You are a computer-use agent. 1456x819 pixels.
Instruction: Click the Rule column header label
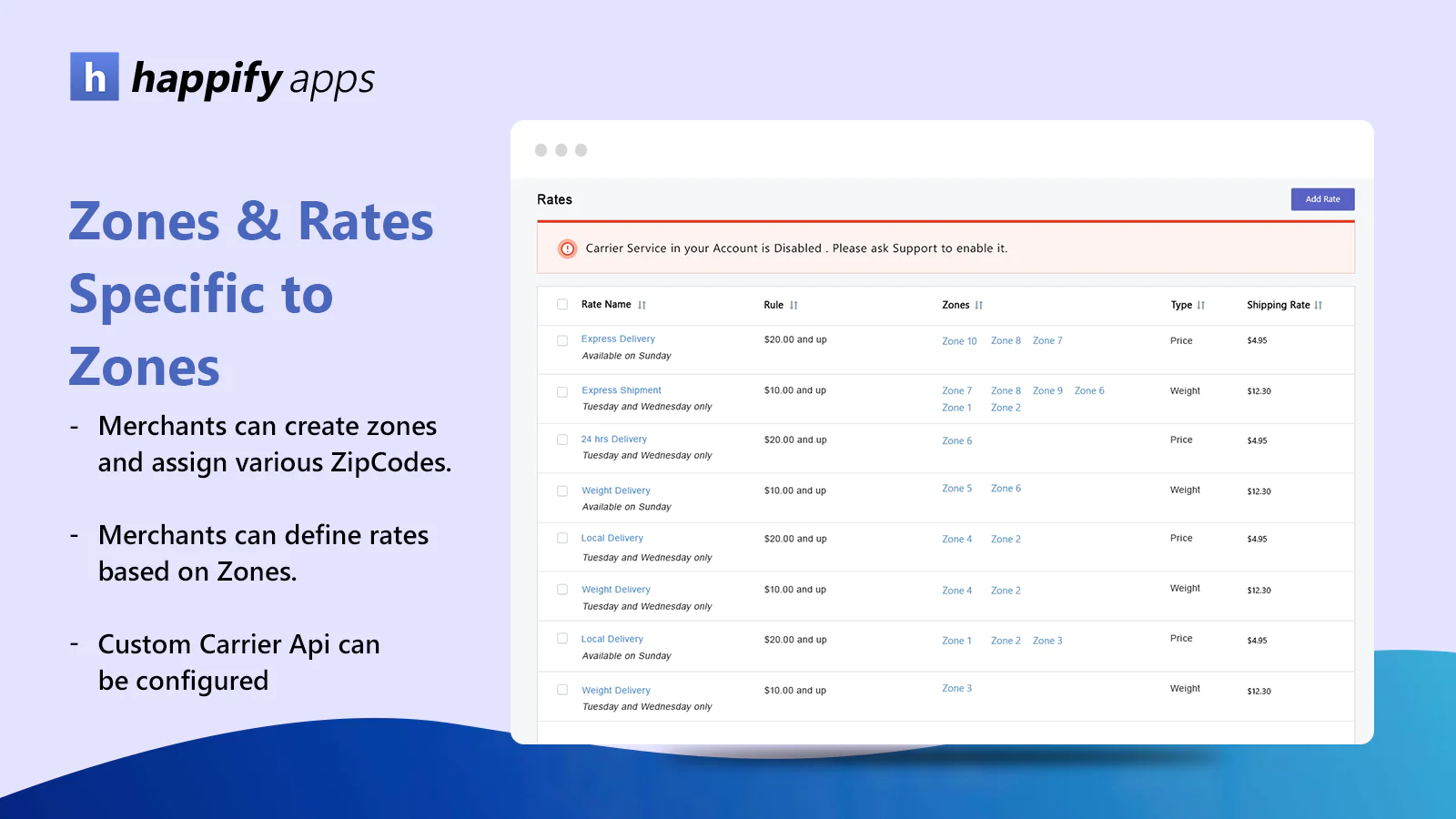click(773, 305)
